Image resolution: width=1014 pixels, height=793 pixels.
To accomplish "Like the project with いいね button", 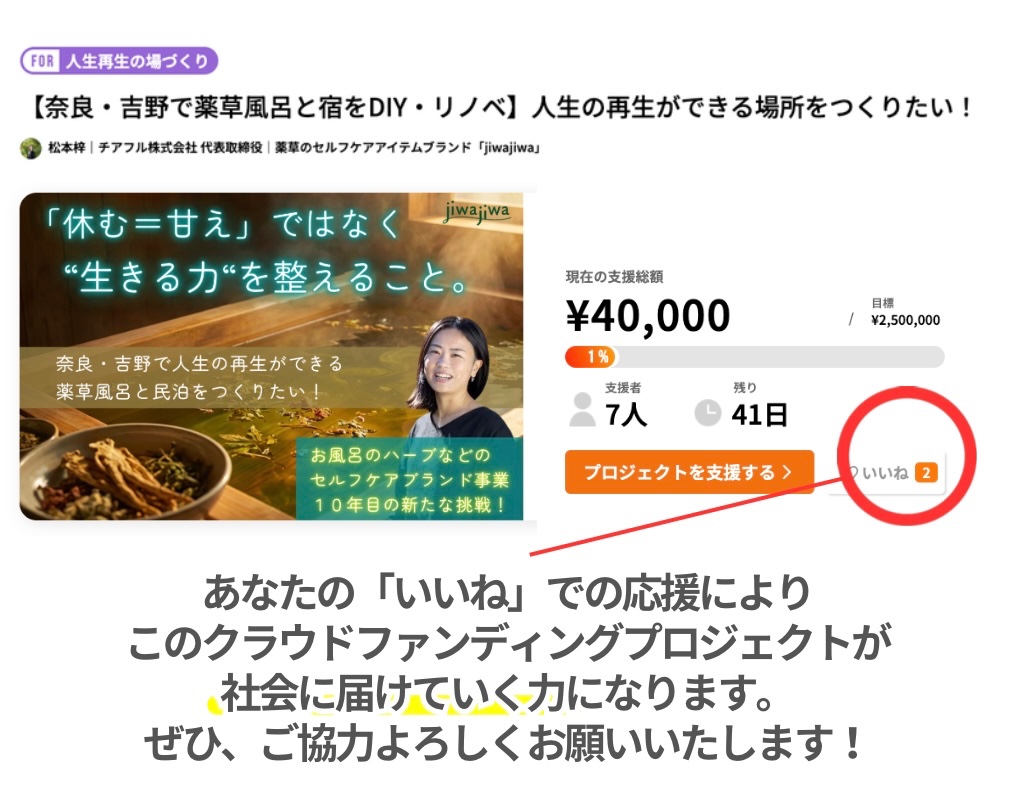I will tap(888, 473).
